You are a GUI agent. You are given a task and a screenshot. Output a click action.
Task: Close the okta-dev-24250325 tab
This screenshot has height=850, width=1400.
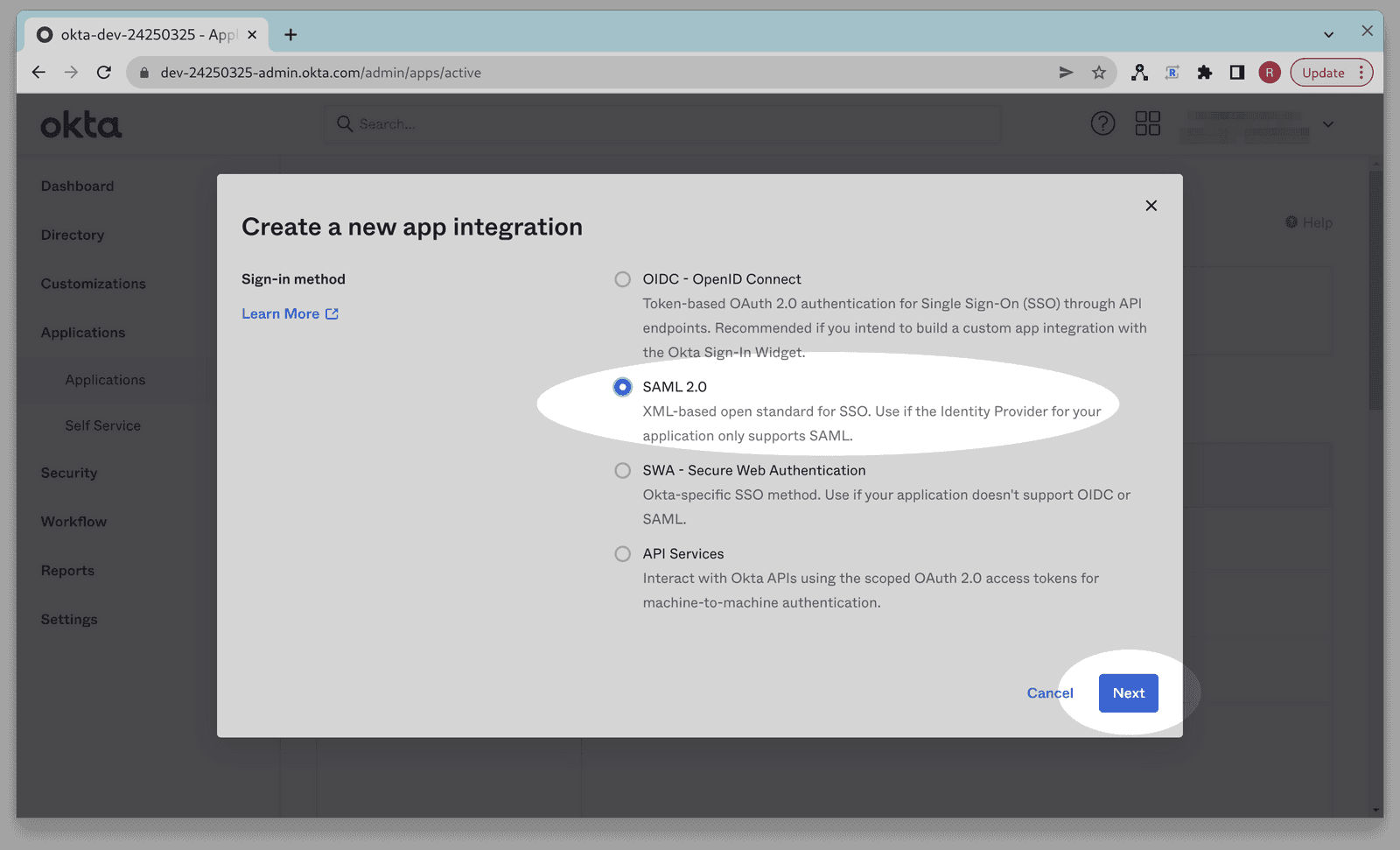252,35
